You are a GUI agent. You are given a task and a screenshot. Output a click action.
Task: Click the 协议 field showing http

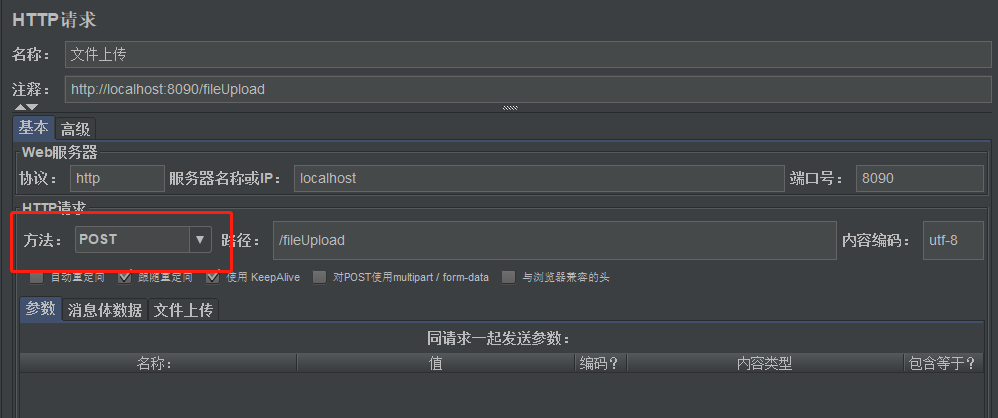[x=117, y=178]
